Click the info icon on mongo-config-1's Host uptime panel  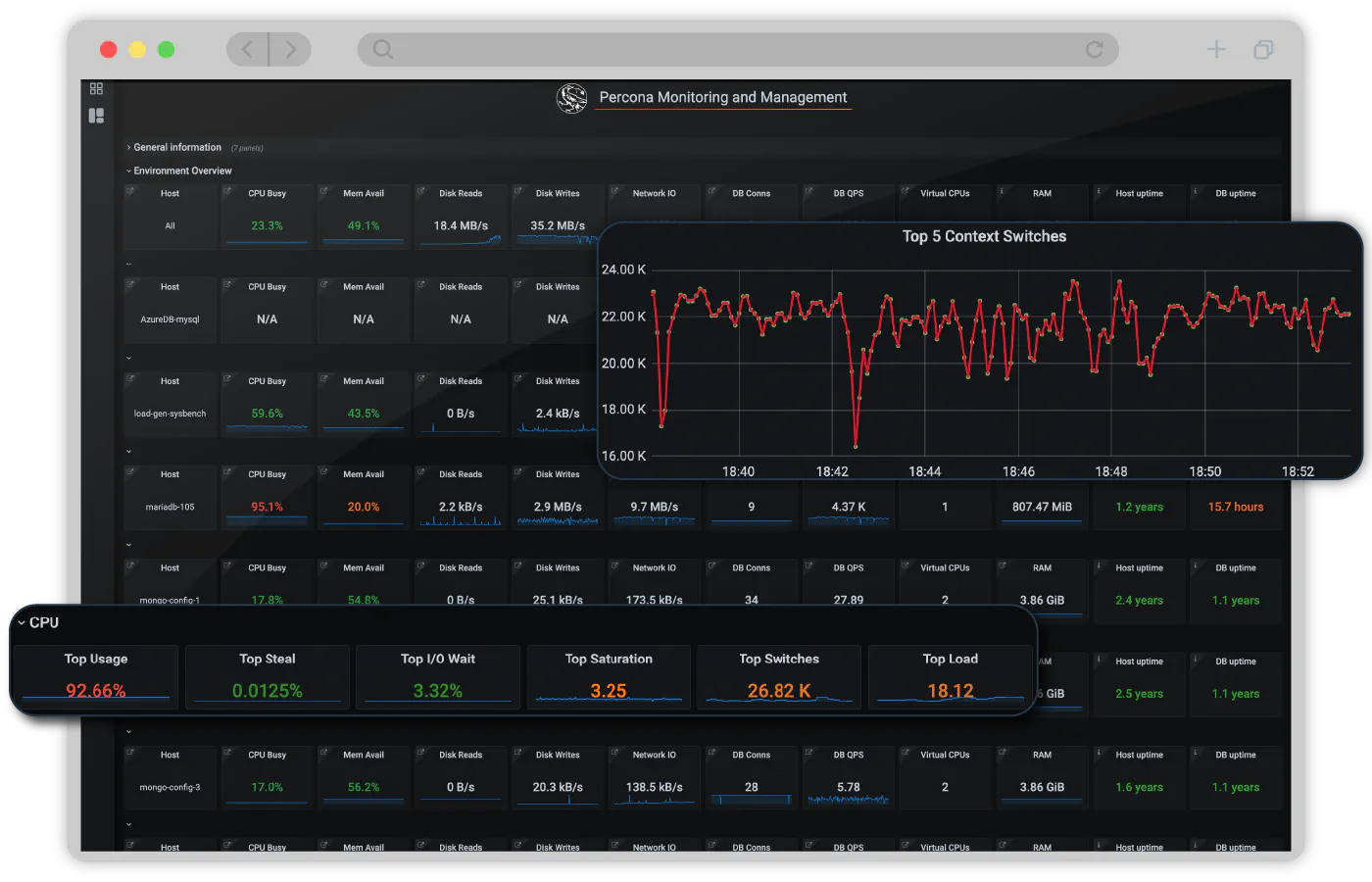pyautogui.click(x=1099, y=565)
